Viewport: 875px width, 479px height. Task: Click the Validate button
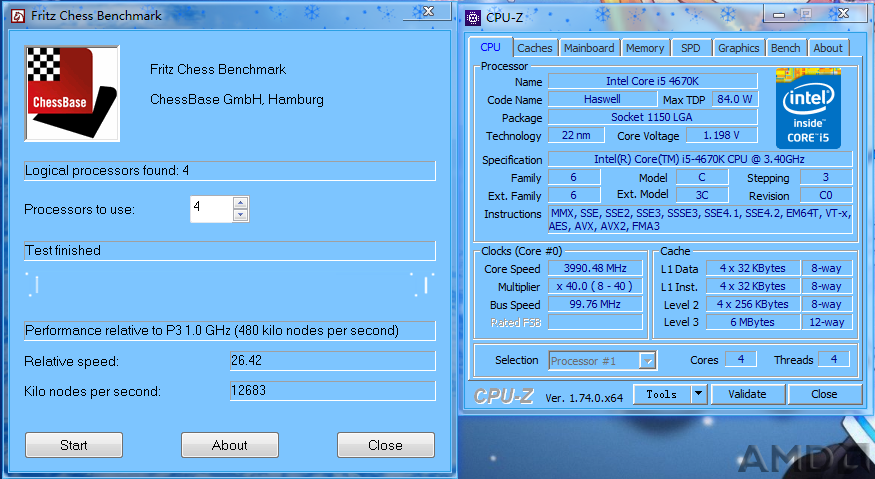pyautogui.click(x=747, y=394)
